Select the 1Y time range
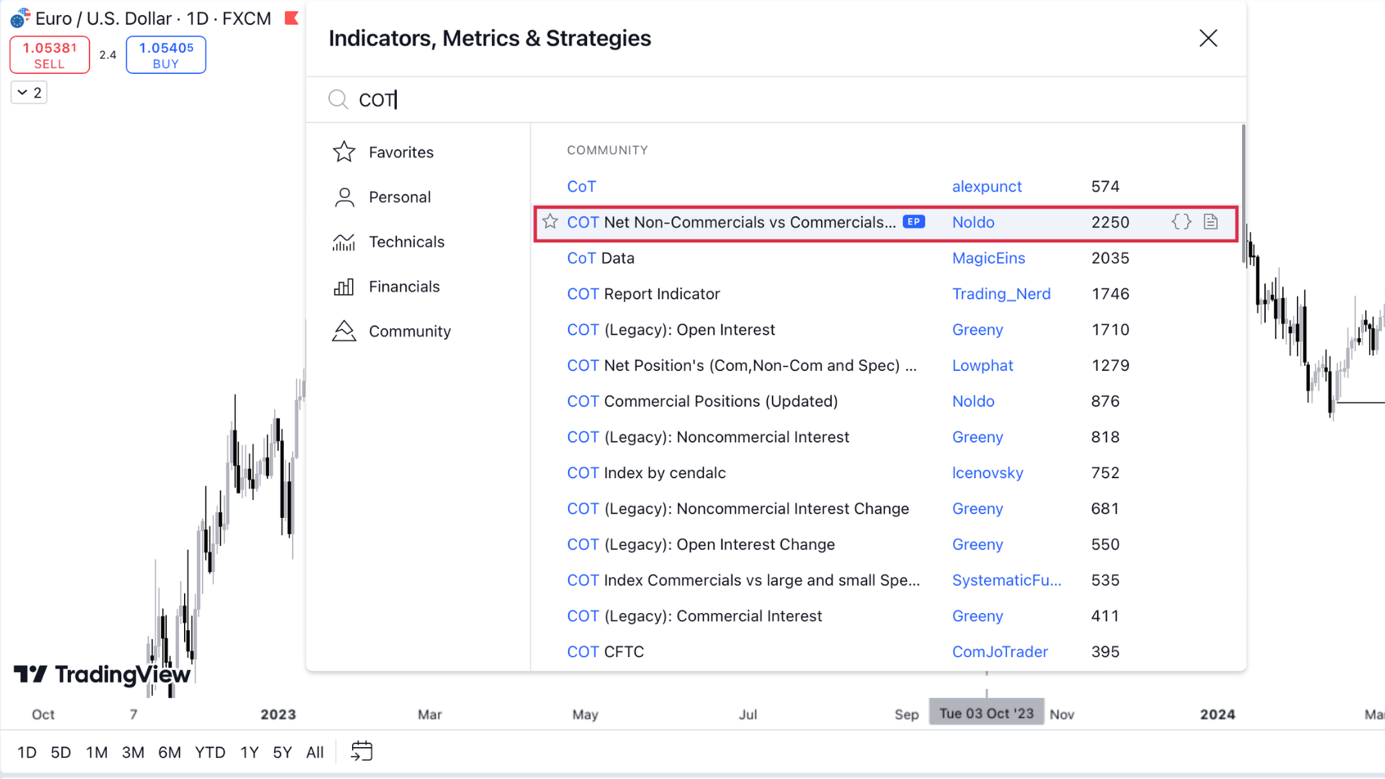Screen dimensions: 1385x779 coord(249,752)
